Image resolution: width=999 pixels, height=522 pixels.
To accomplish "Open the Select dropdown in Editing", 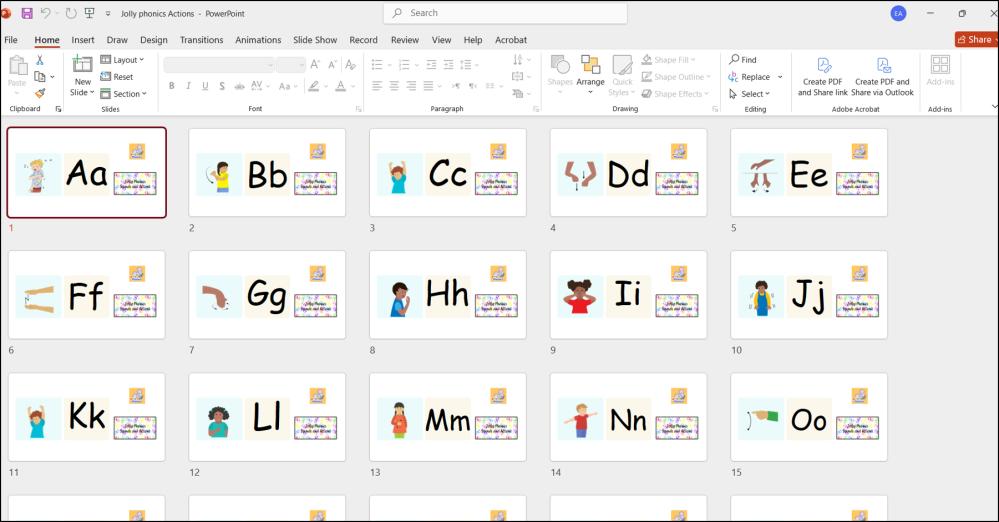I will [x=750, y=94].
